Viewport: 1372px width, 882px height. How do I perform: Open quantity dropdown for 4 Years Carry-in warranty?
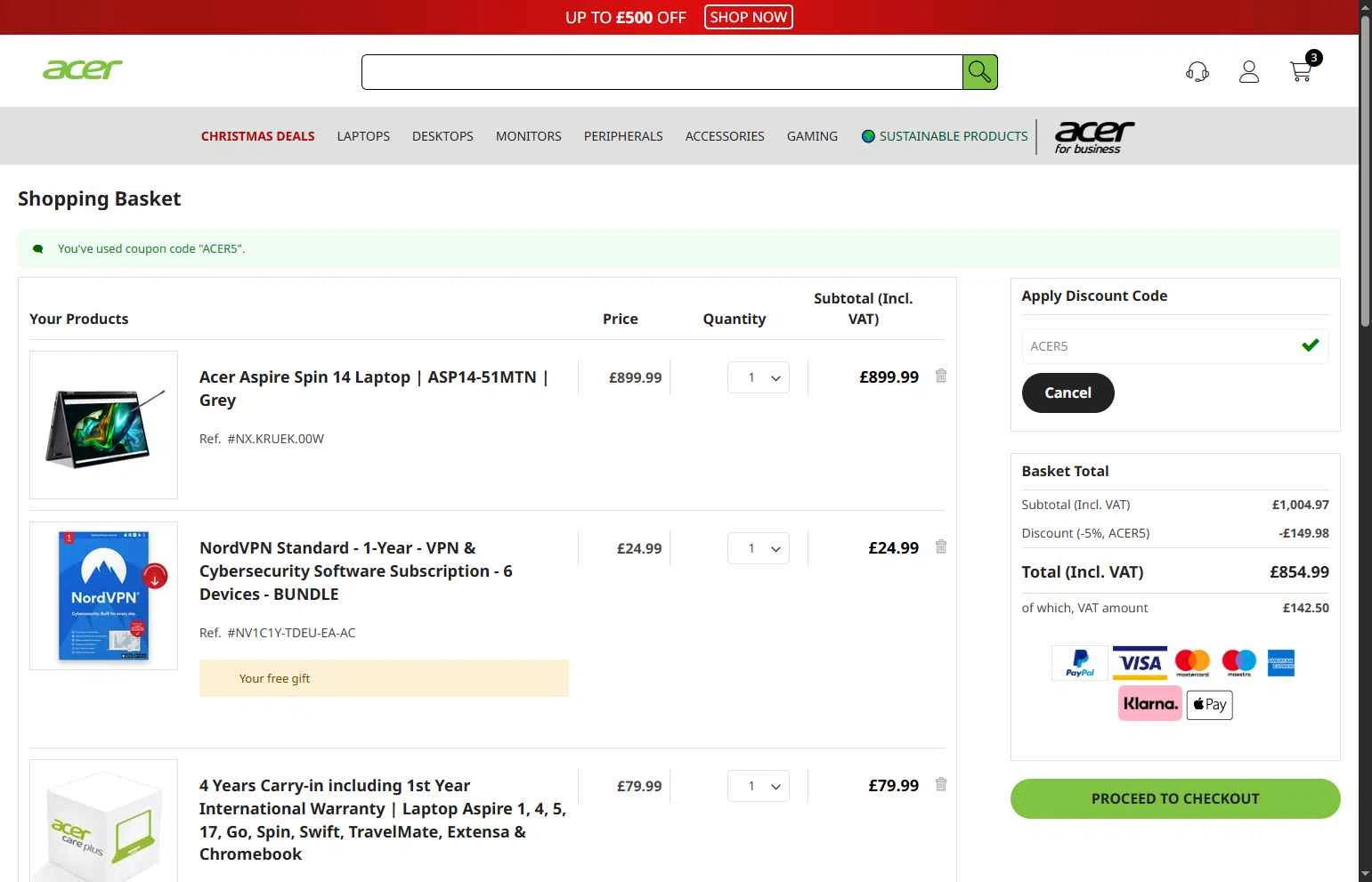(759, 786)
